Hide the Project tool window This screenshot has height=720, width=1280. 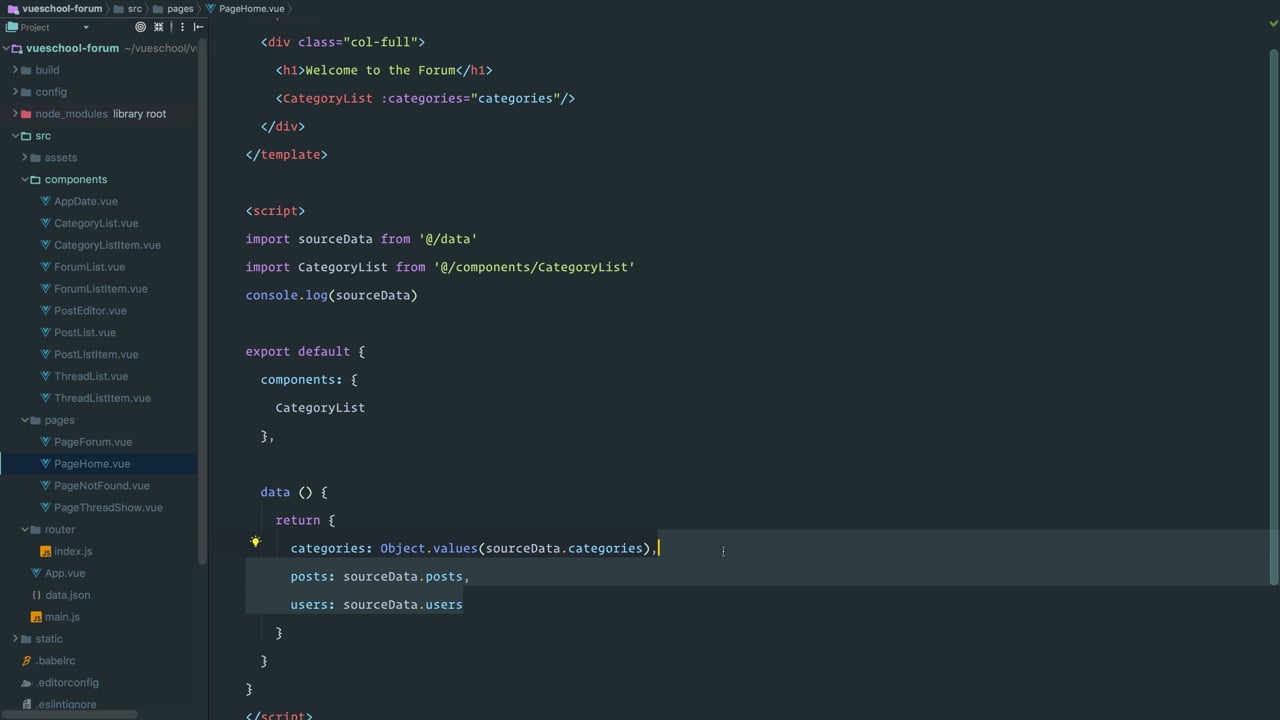(x=198, y=27)
